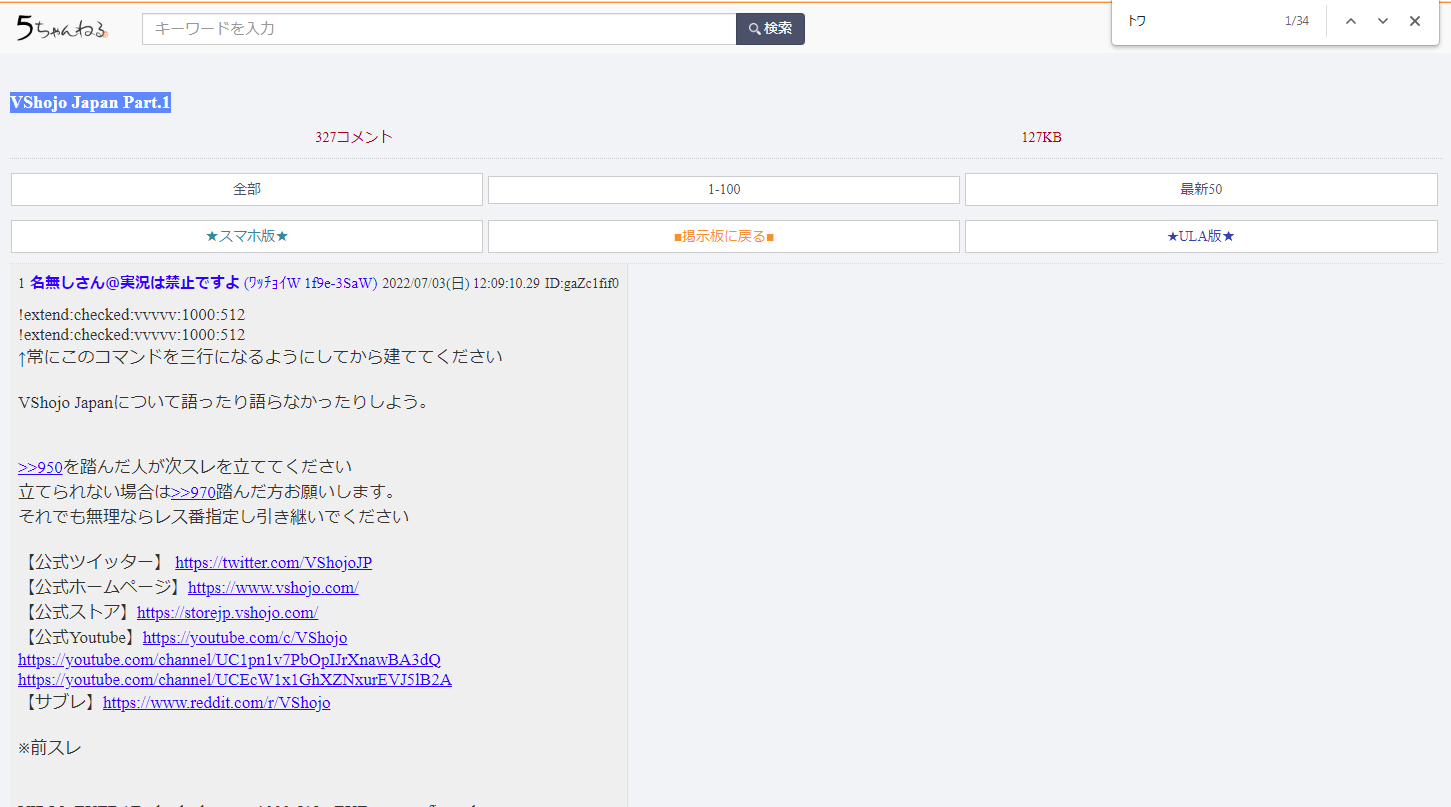The image size is (1451, 807).
Task: Select the 全部 view button
Action: click(x=247, y=189)
